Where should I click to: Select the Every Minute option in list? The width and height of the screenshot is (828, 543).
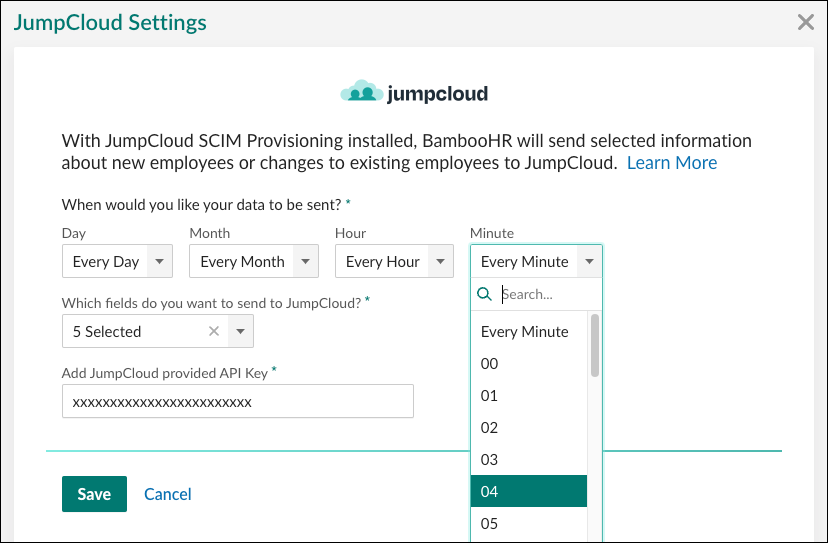525,332
